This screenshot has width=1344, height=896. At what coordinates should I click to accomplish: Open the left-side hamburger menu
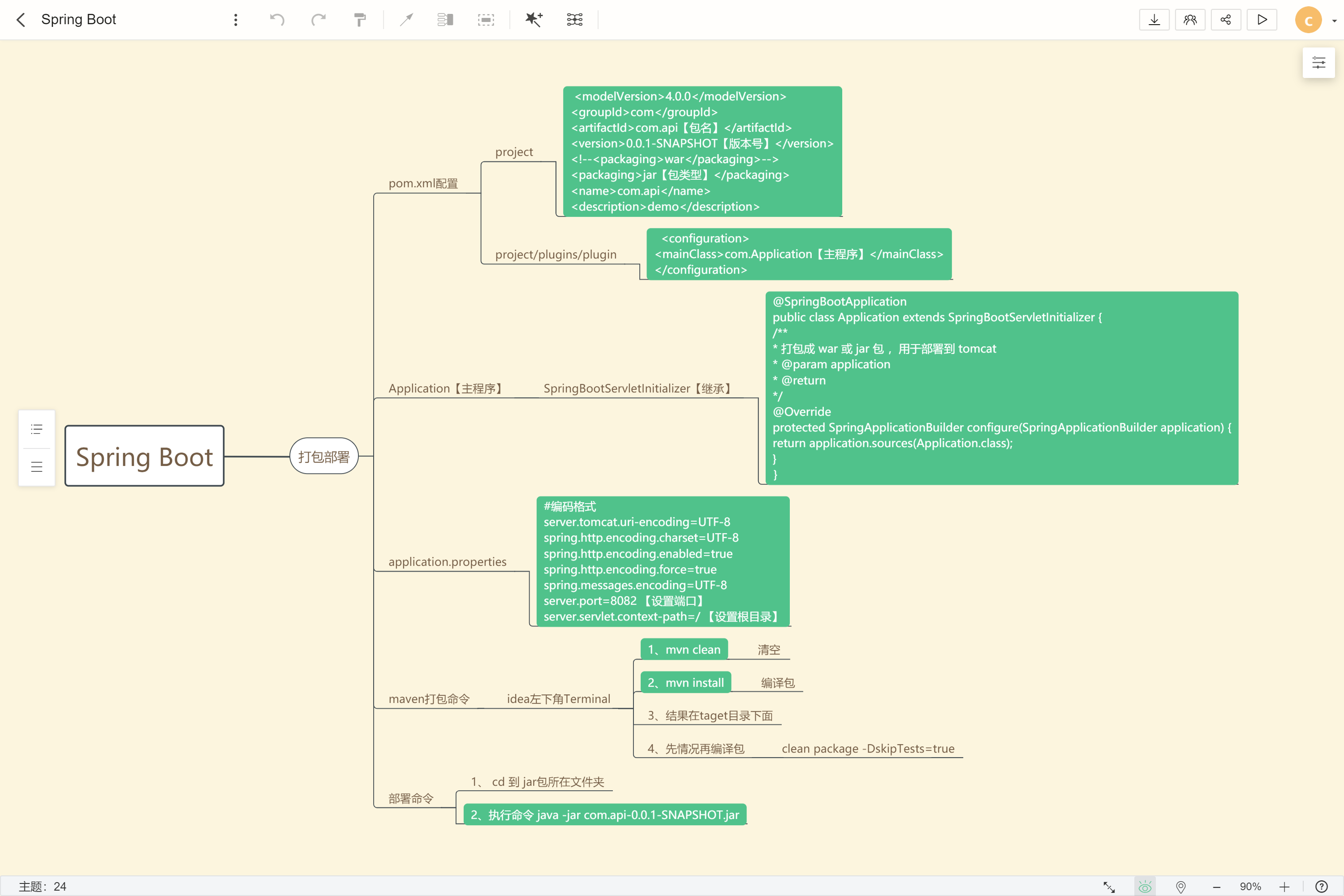click(37, 467)
